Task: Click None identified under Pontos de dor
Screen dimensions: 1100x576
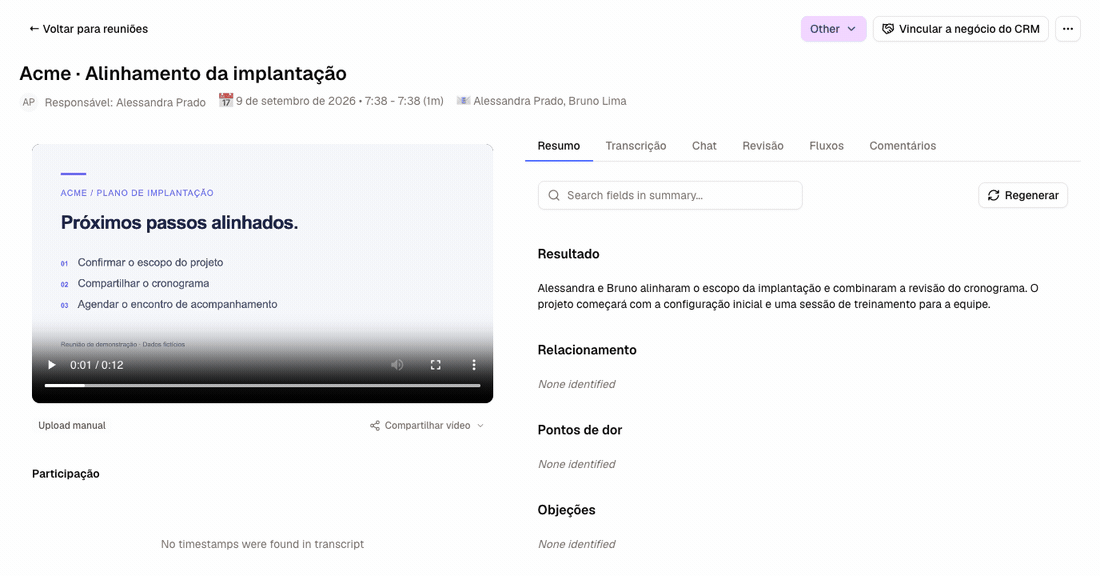Action: tap(576, 464)
